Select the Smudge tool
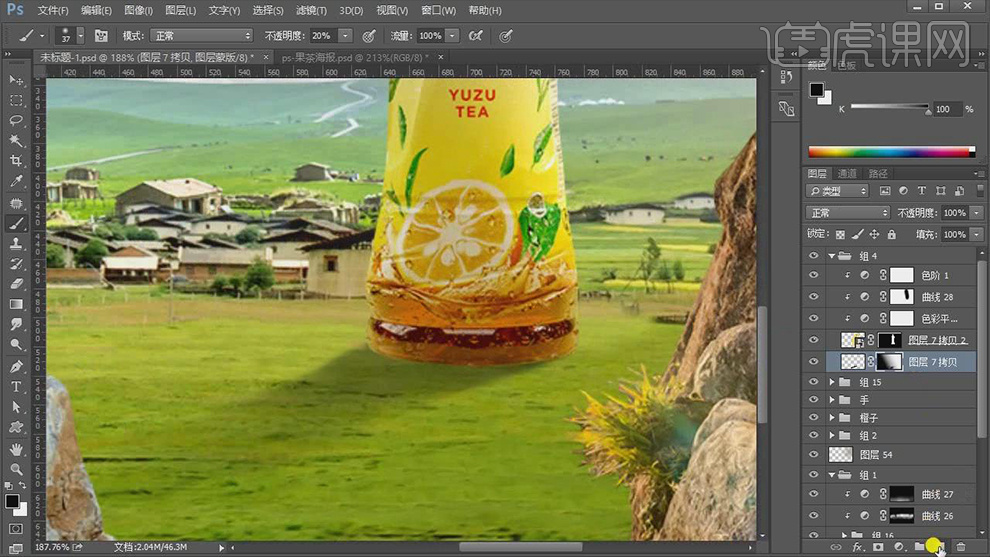Screen dimensions: 990x557 pos(16,324)
